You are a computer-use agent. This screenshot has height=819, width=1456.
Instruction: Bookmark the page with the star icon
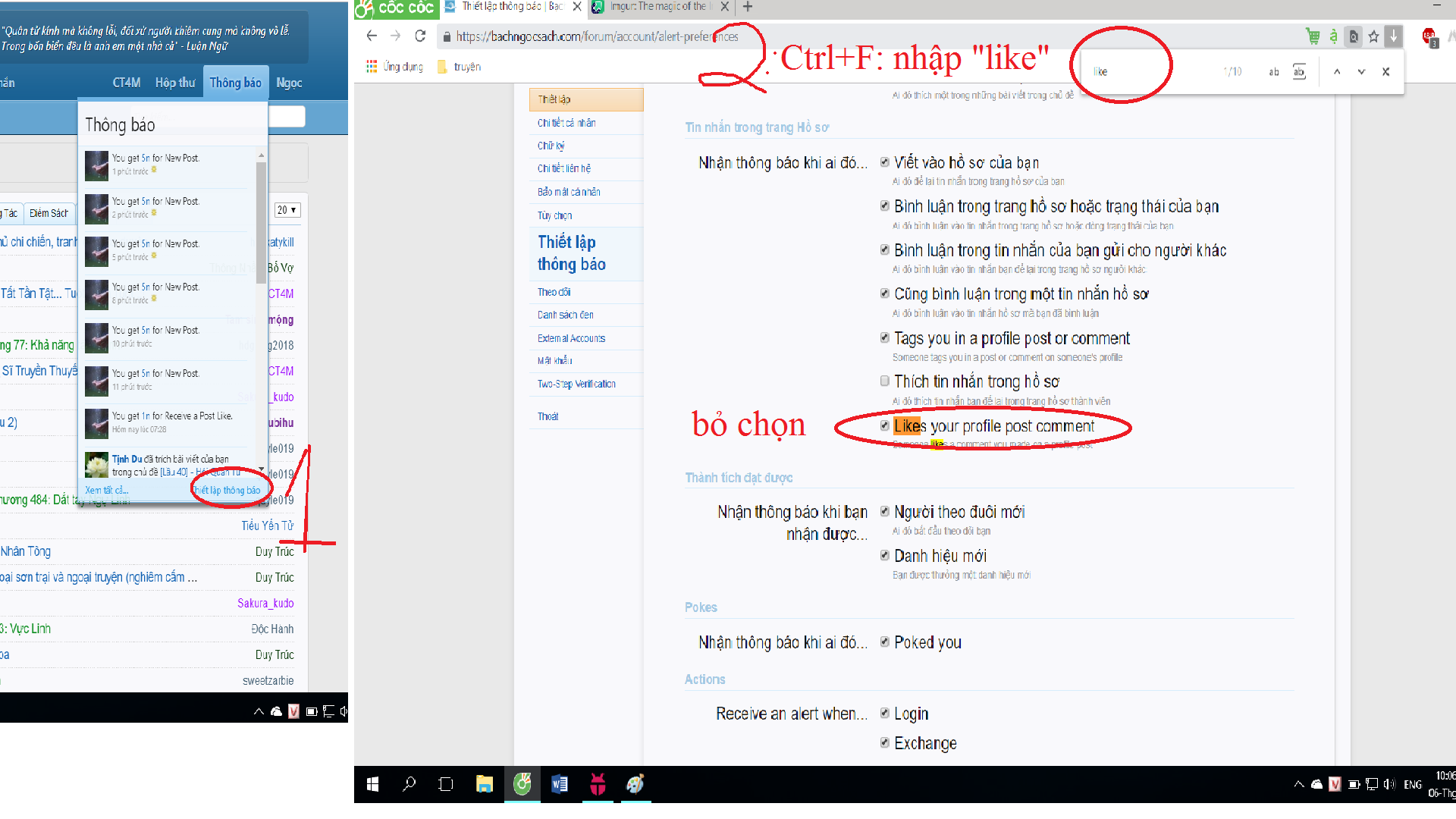point(1373,36)
